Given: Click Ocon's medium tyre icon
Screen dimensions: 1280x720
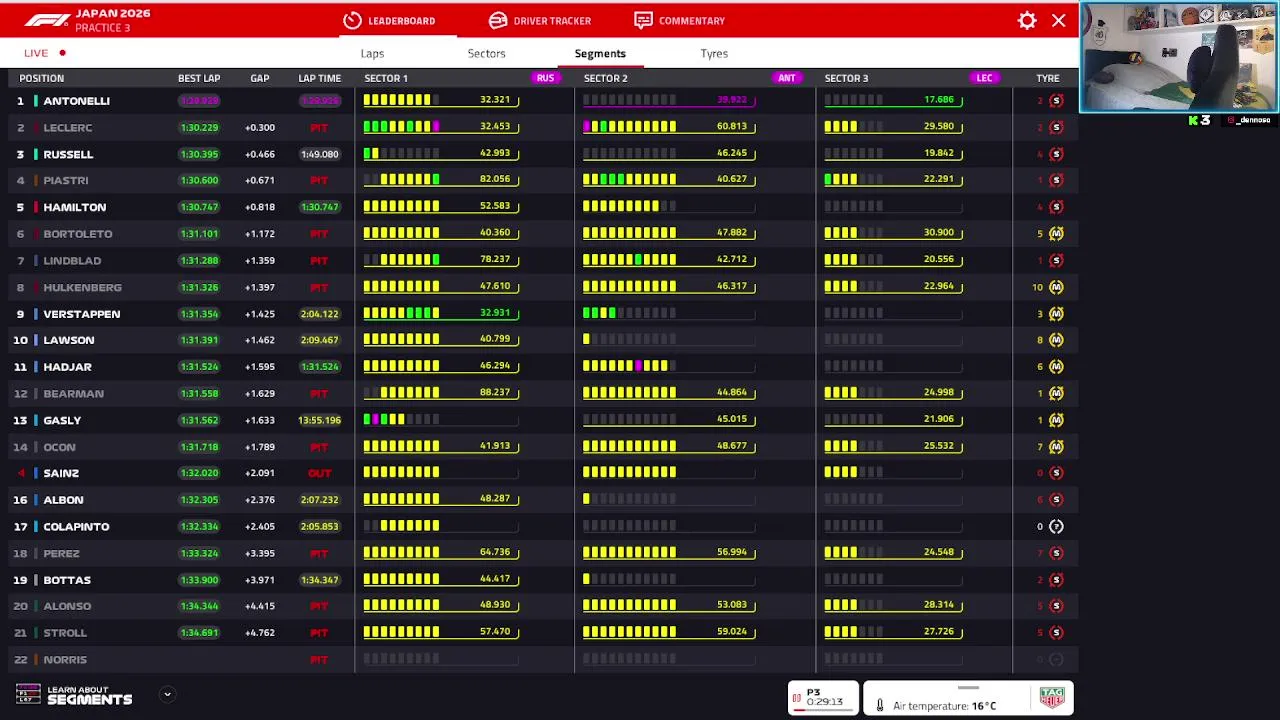Looking at the screenshot, I should (1056, 446).
